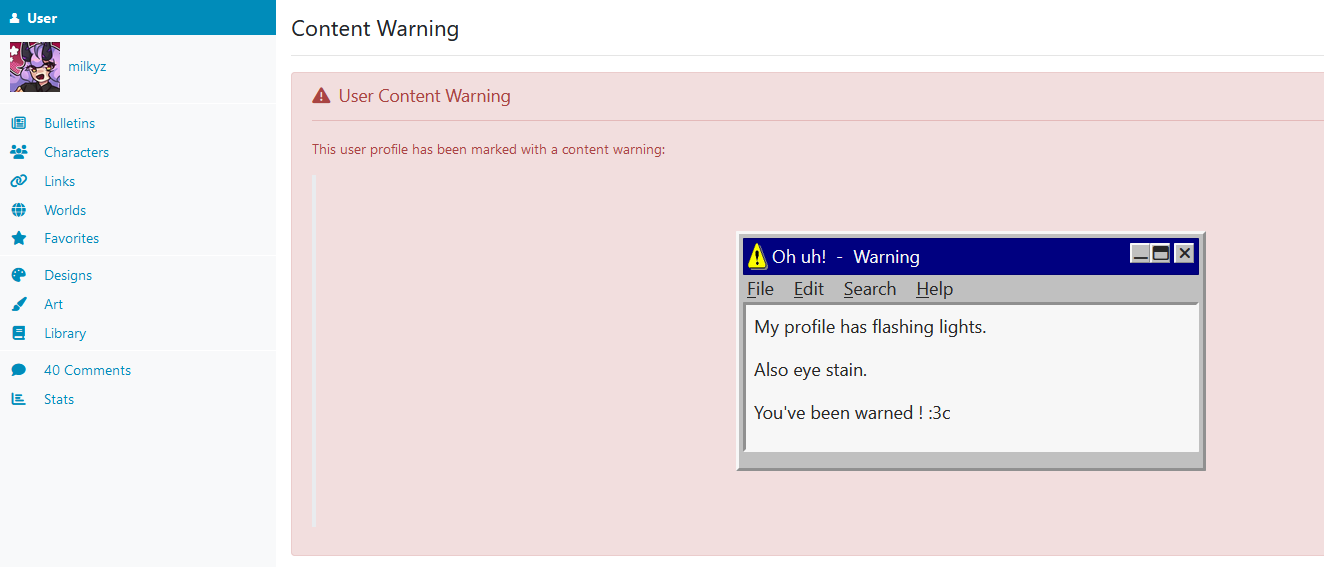The height and width of the screenshot is (567, 1324).
Task: Click the User sidebar header
Action: 138,18
